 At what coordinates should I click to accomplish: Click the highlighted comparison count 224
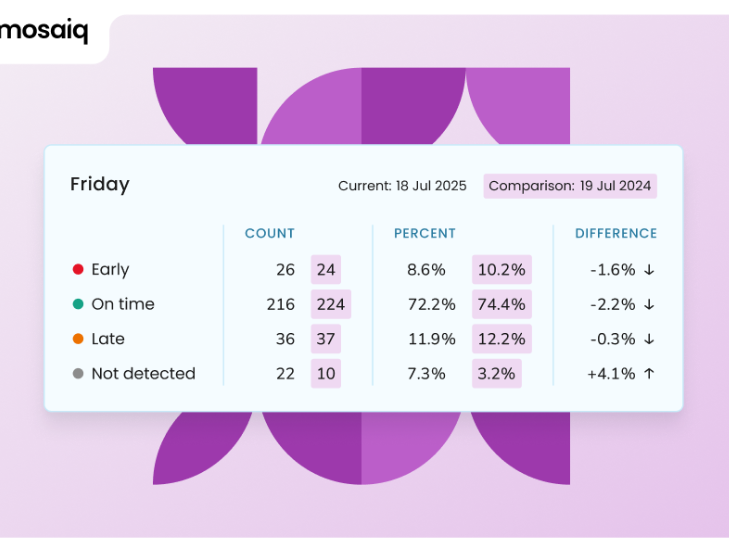click(x=330, y=304)
